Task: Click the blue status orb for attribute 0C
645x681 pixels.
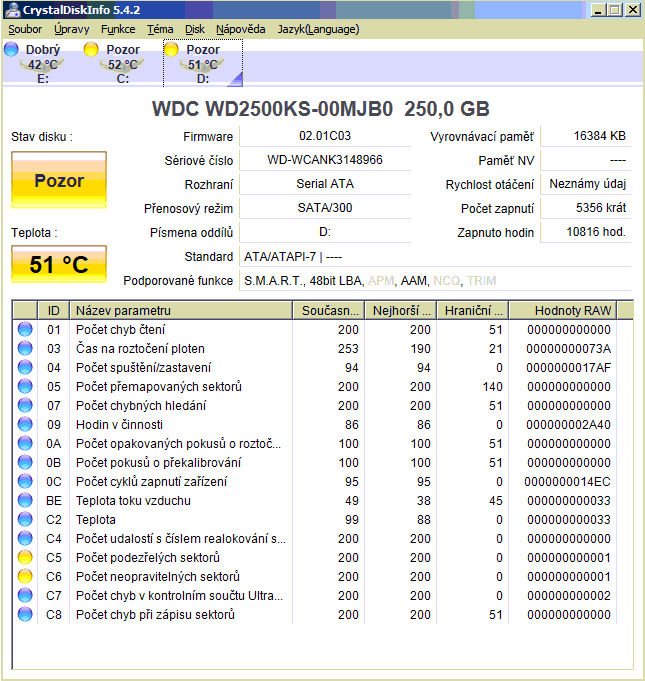Action: [25, 481]
